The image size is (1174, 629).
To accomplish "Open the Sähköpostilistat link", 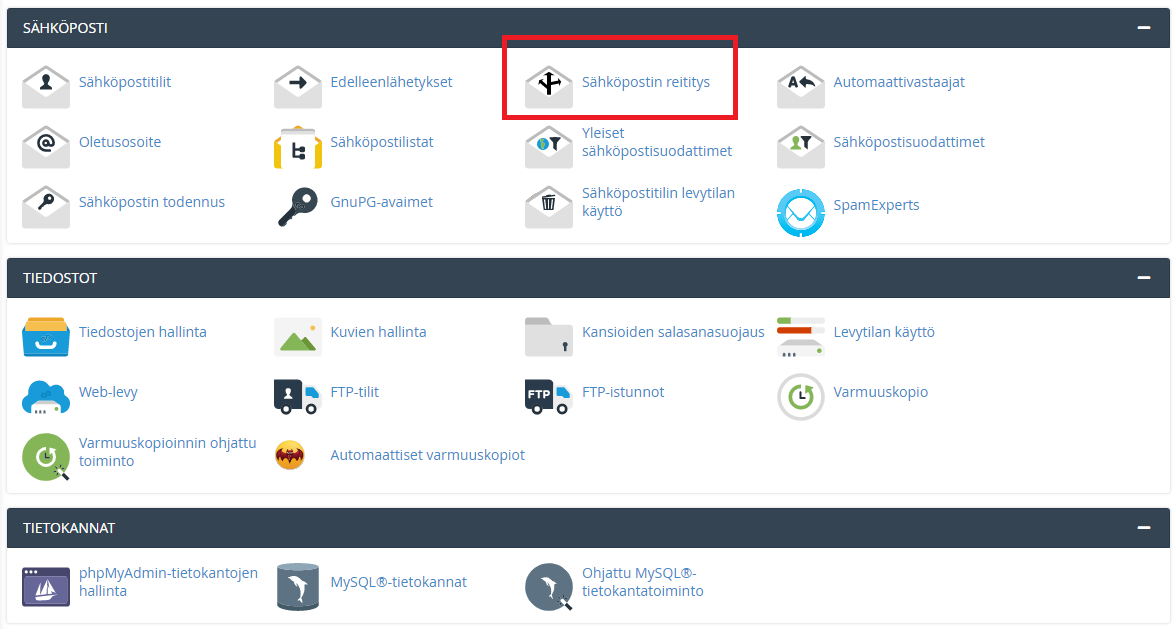I will pyautogui.click(x=382, y=142).
